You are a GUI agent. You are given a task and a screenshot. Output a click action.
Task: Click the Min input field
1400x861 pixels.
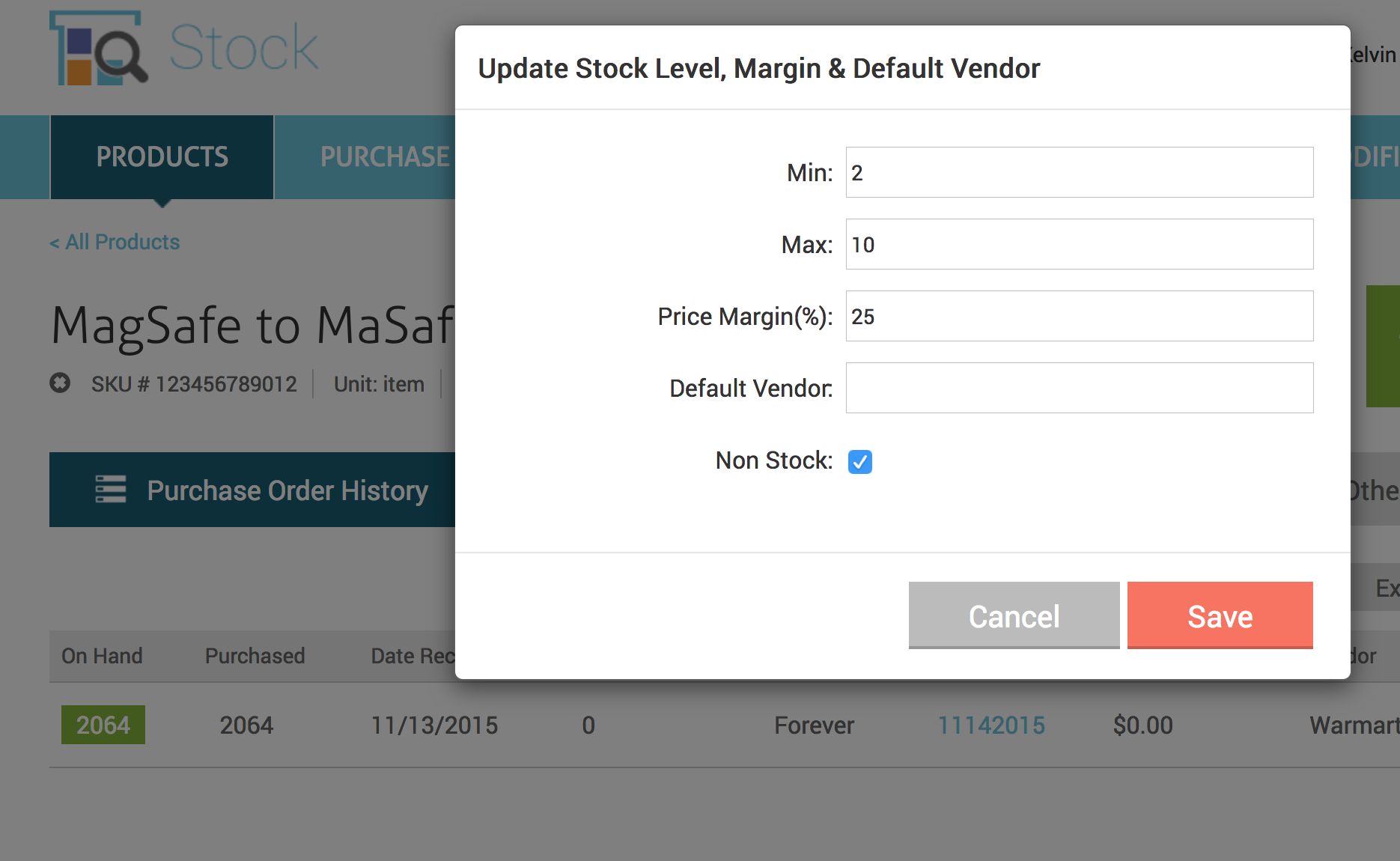[1080, 172]
